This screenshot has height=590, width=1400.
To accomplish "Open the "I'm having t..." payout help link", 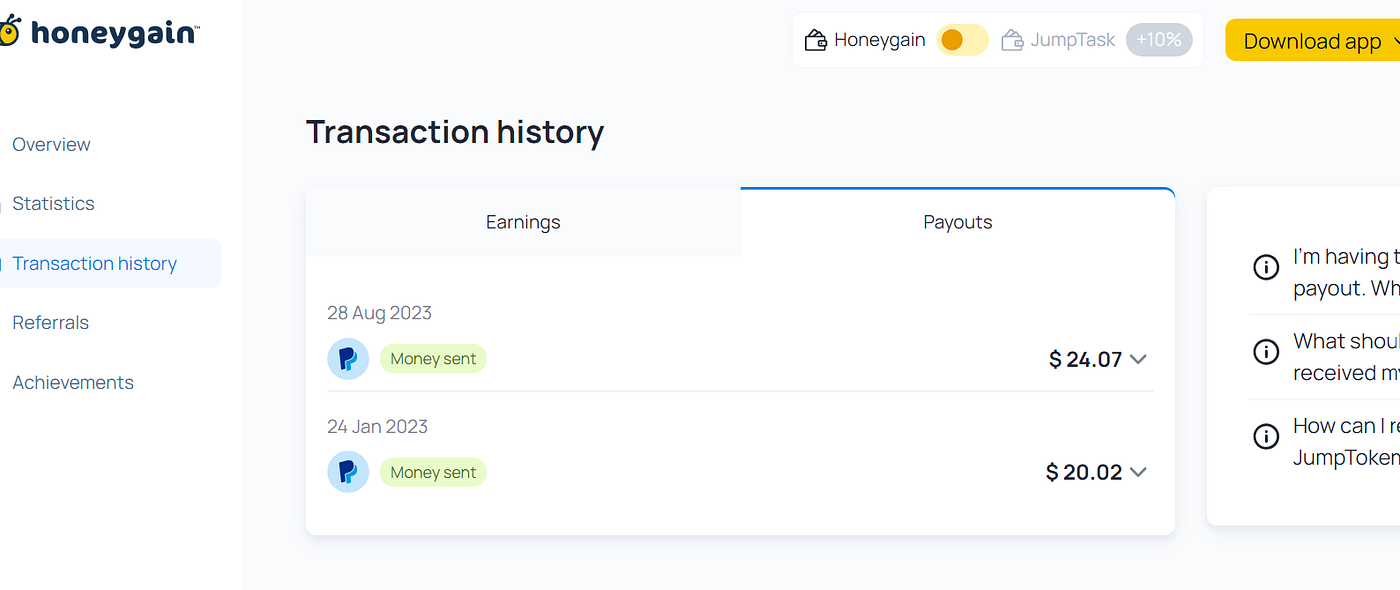I will pos(1346,272).
